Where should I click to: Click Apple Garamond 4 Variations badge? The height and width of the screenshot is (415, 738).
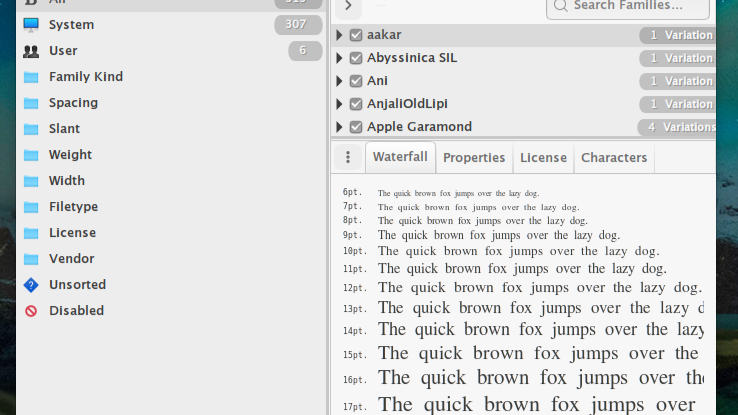coord(676,128)
